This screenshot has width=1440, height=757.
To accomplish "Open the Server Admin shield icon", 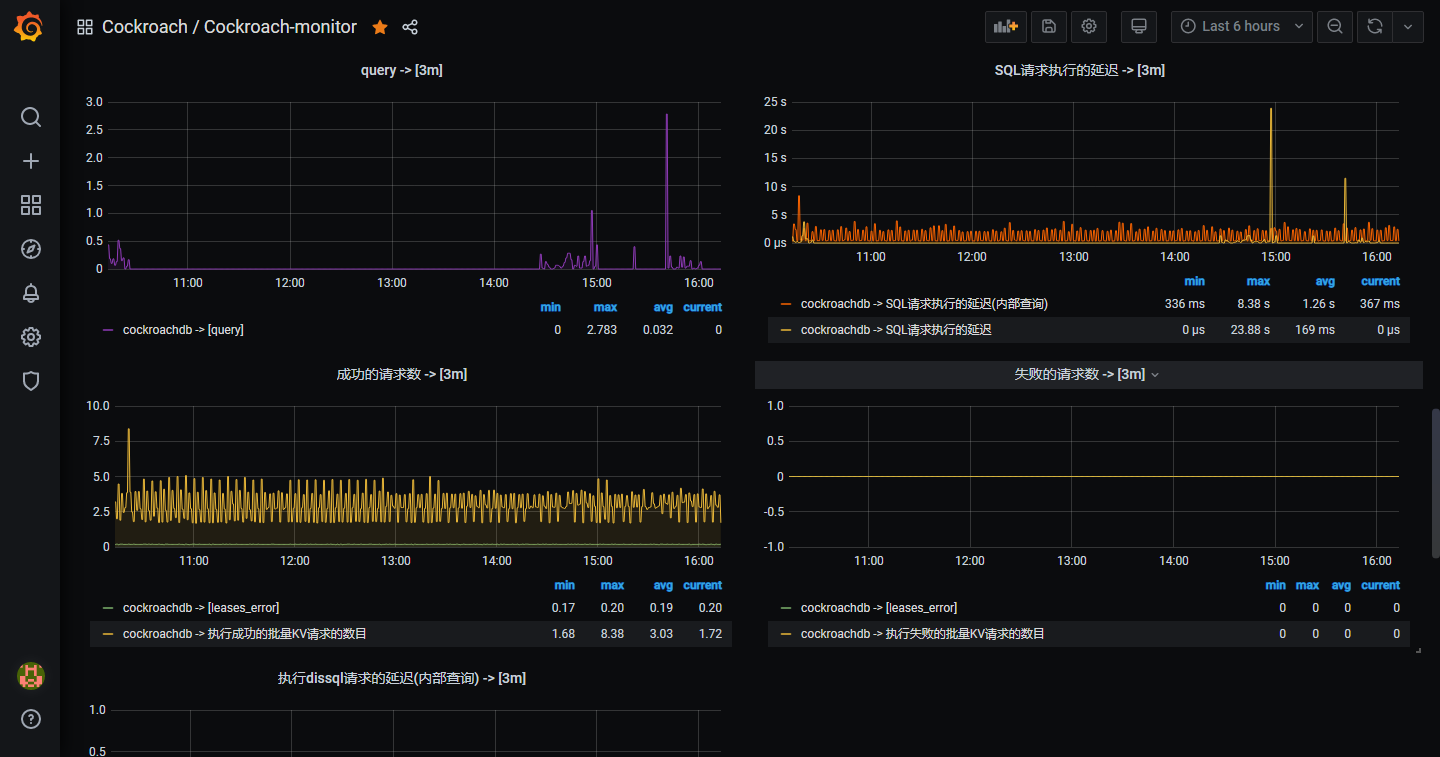I will tap(31, 381).
